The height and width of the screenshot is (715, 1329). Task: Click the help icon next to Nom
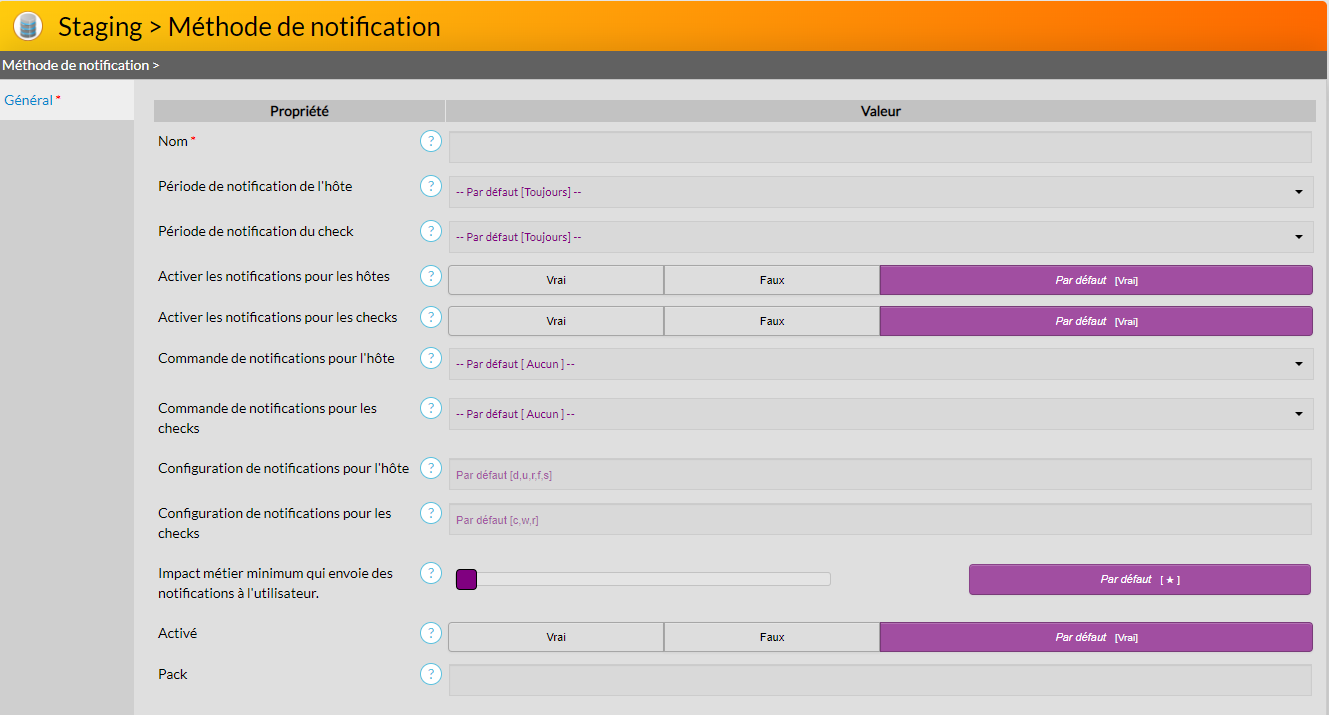(x=431, y=141)
